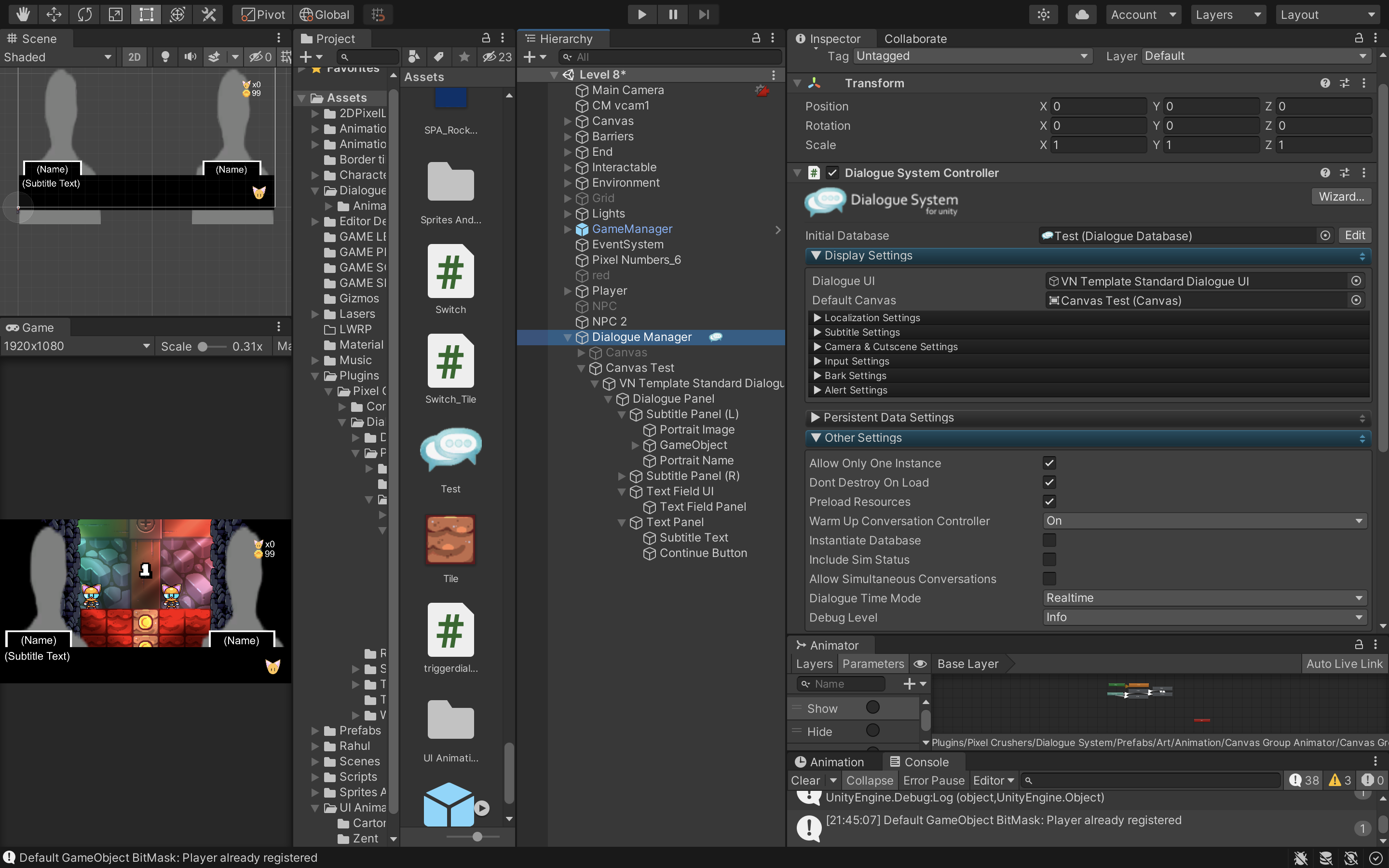Select the Scale tool

point(115,14)
